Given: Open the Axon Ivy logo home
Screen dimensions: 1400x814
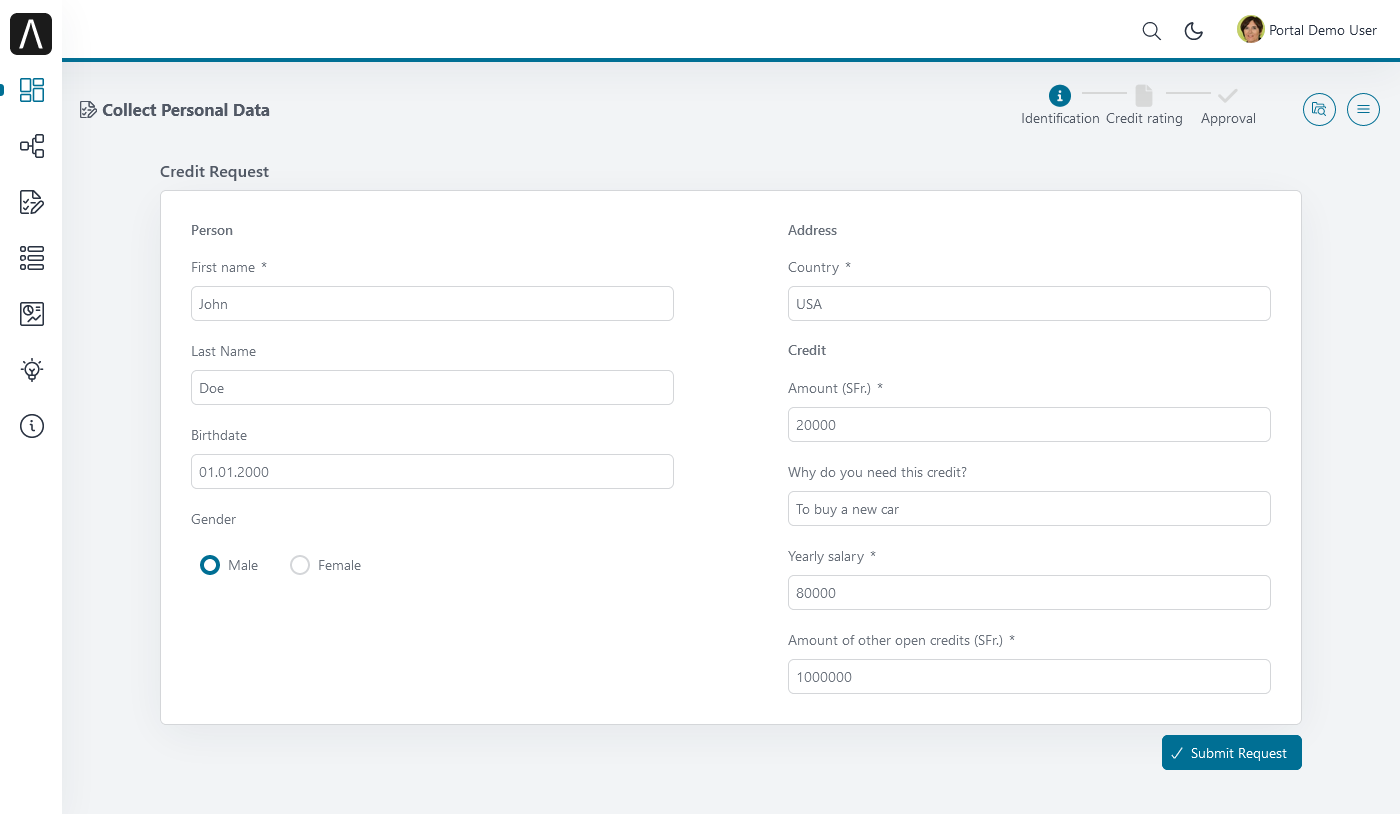Looking at the screenshot, I should 31,34.
